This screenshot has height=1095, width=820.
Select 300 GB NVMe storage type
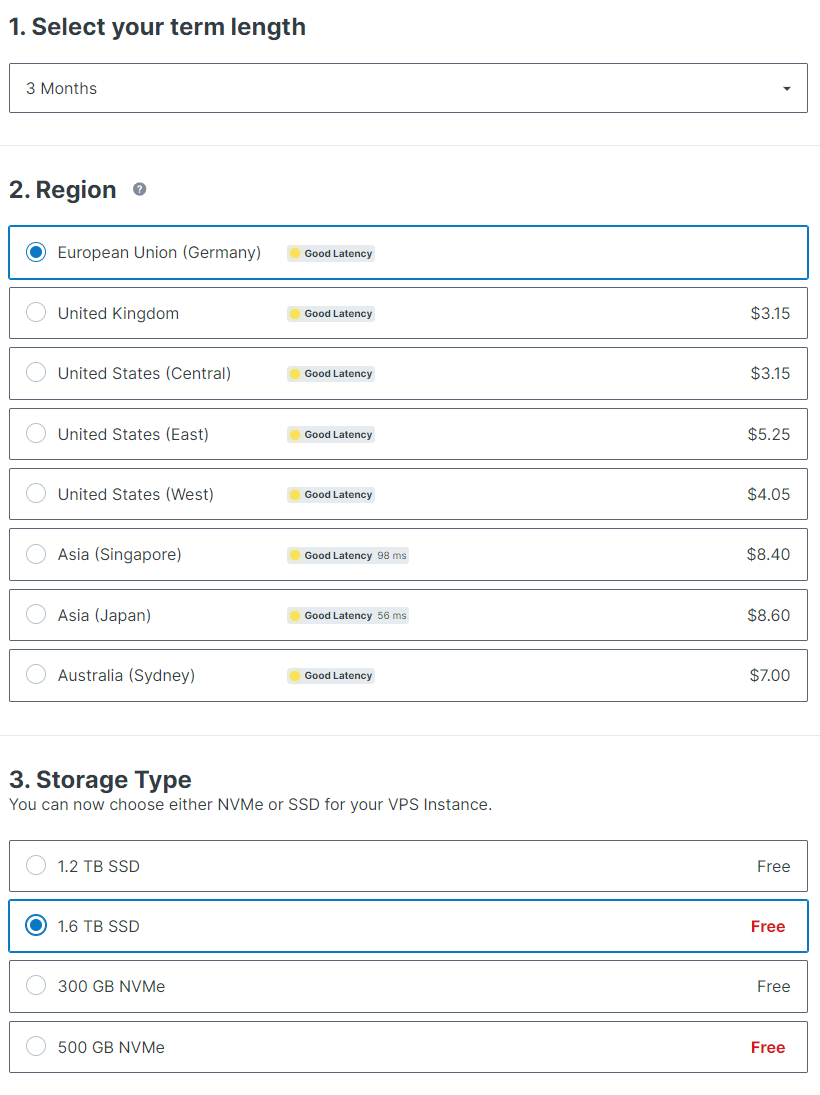(36, 986)
